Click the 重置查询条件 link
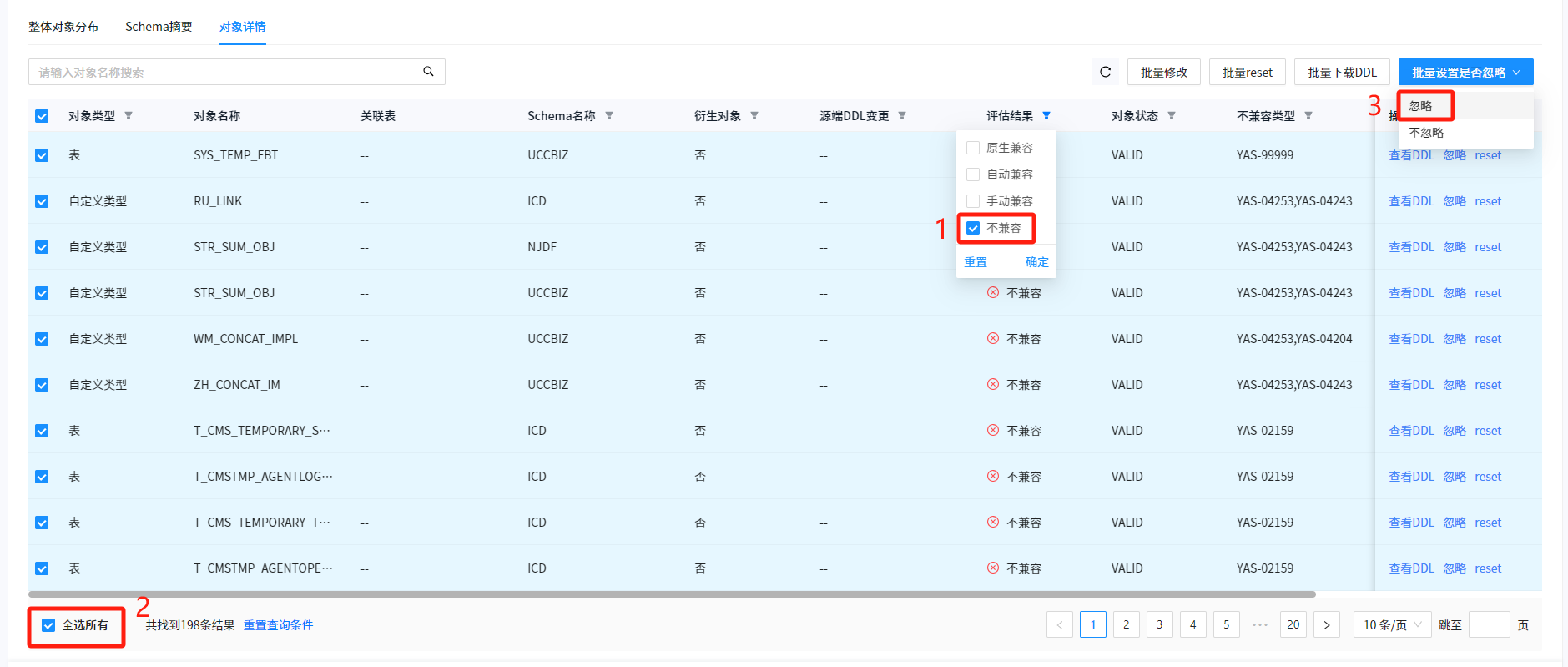Viewport: 1568px width, 667px height. click(278, 625)
